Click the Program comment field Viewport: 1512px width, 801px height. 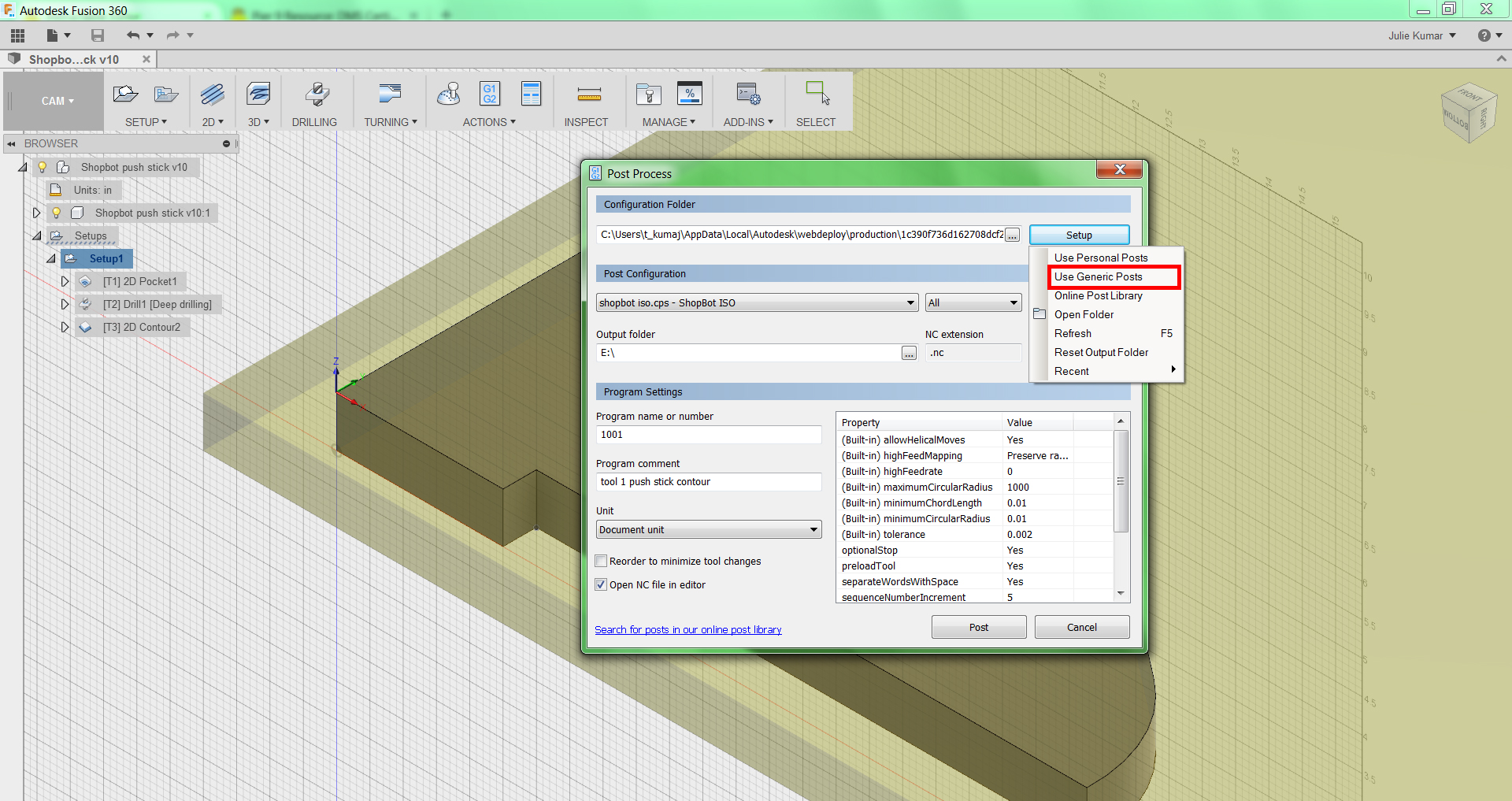[709, 482]
